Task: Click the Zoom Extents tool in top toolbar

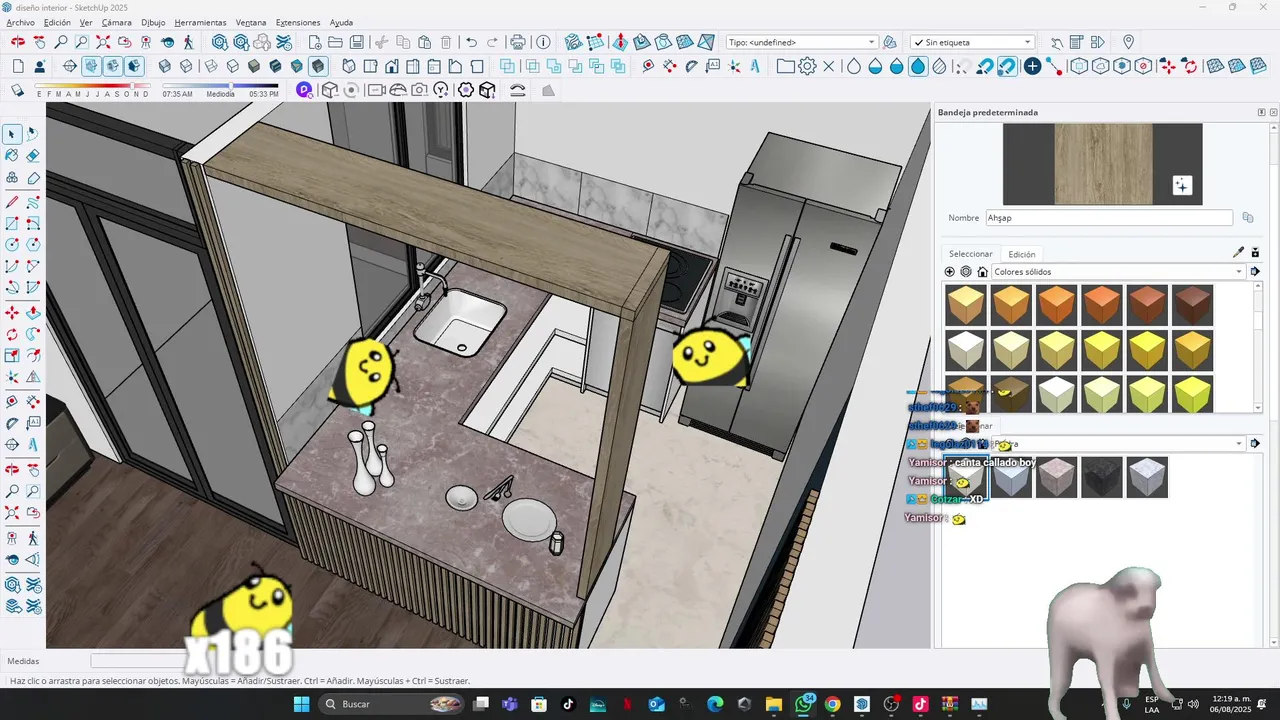Action: [x=103, y=42]
